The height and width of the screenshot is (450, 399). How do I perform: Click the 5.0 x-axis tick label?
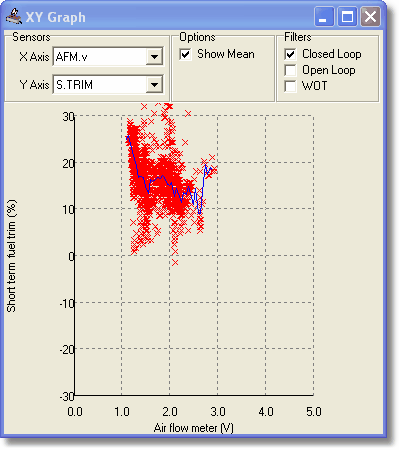click(x=314, y=412)
